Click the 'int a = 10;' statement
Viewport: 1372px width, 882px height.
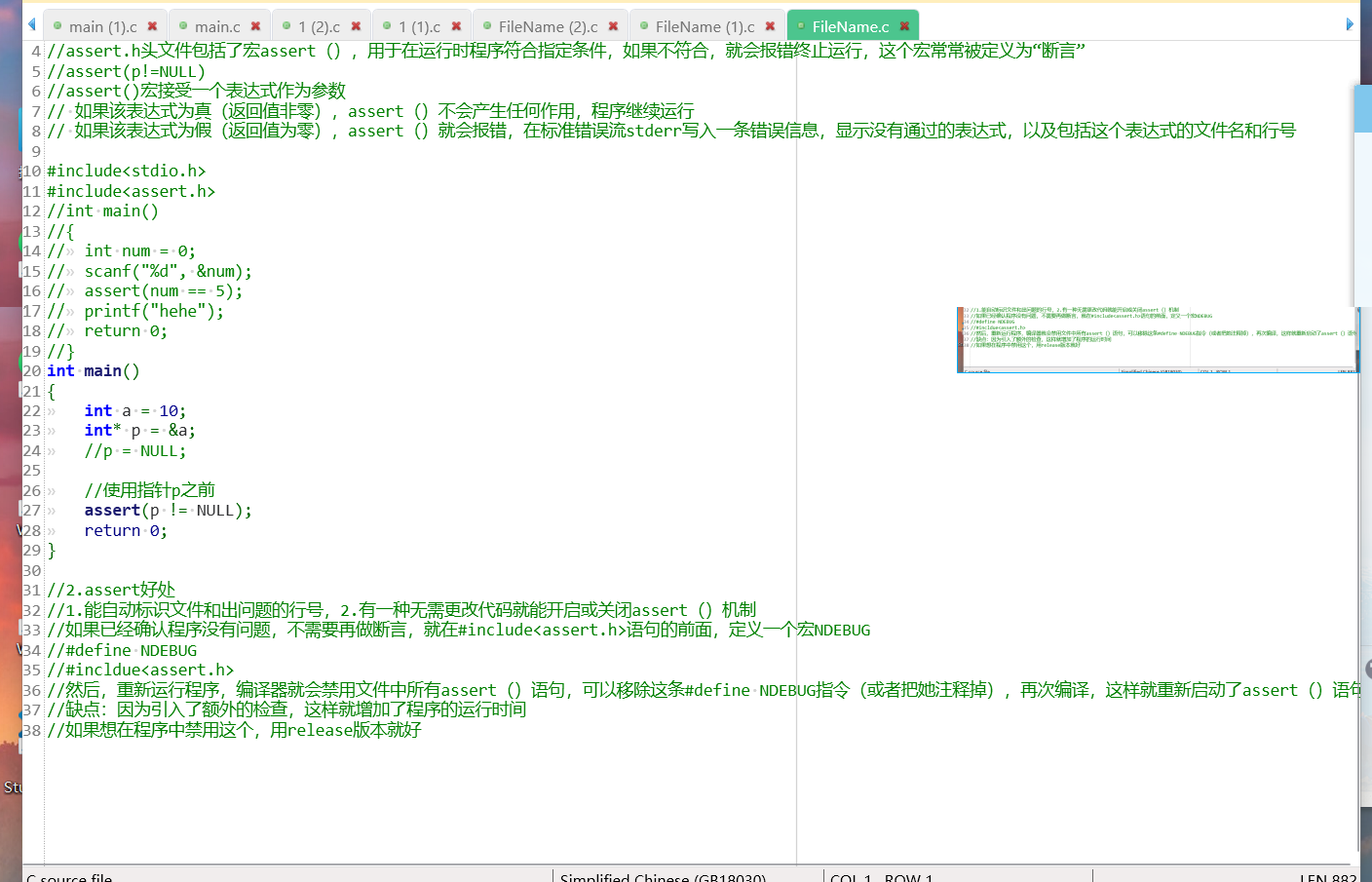[134, 410]
